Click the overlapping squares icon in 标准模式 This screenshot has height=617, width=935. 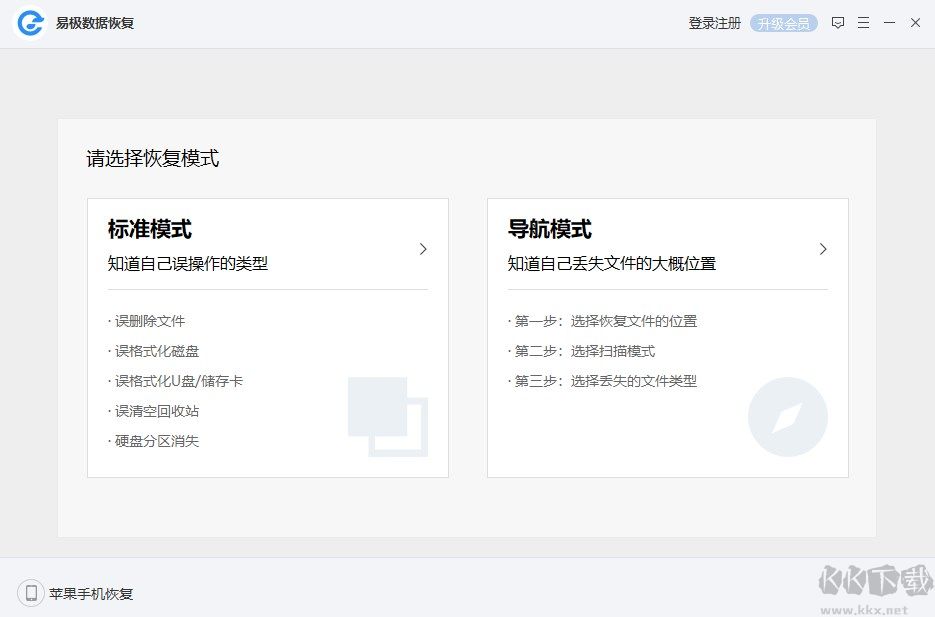(x=388, y=417)
